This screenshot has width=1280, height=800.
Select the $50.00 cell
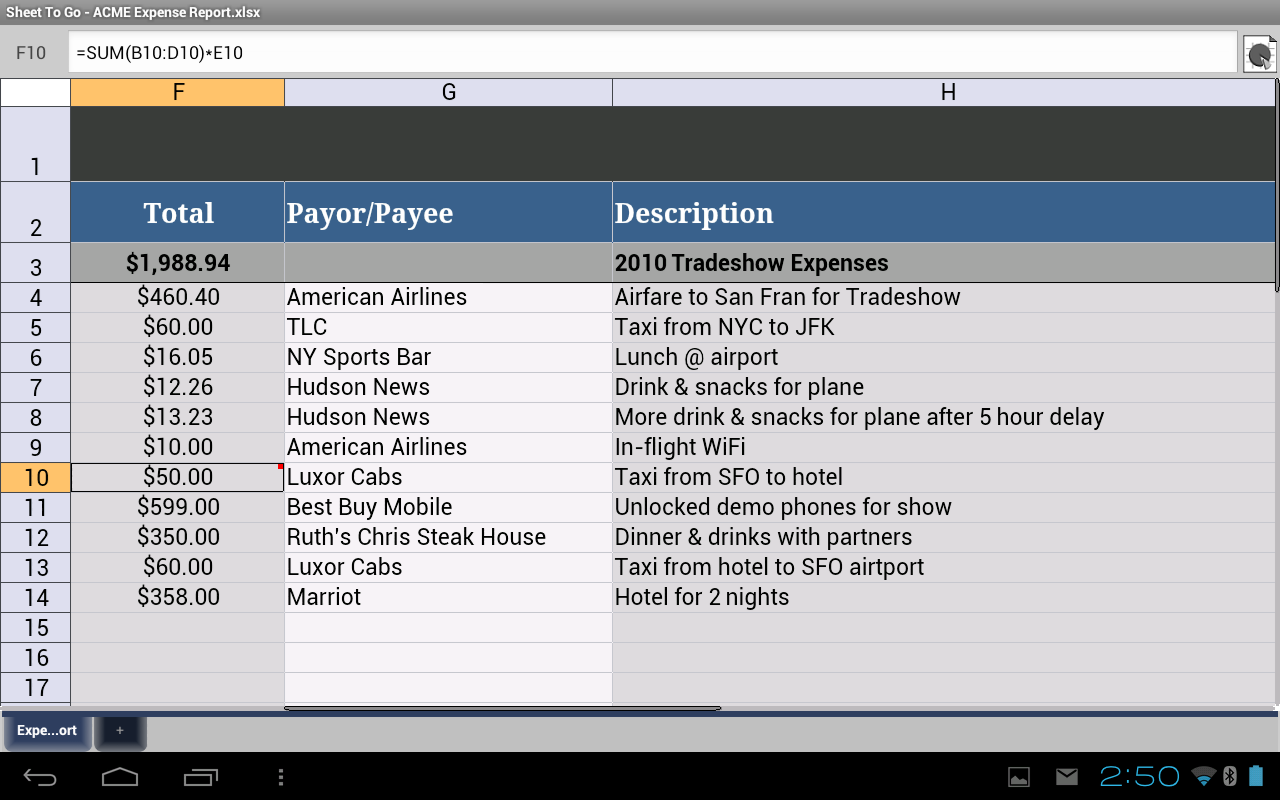178,477
